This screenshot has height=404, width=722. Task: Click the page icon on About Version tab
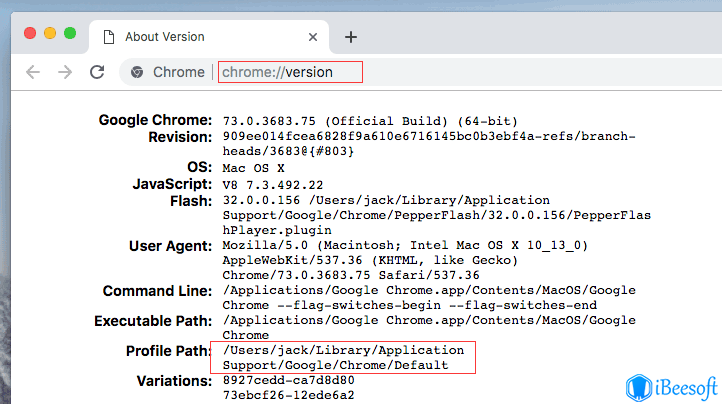point(109,37)
